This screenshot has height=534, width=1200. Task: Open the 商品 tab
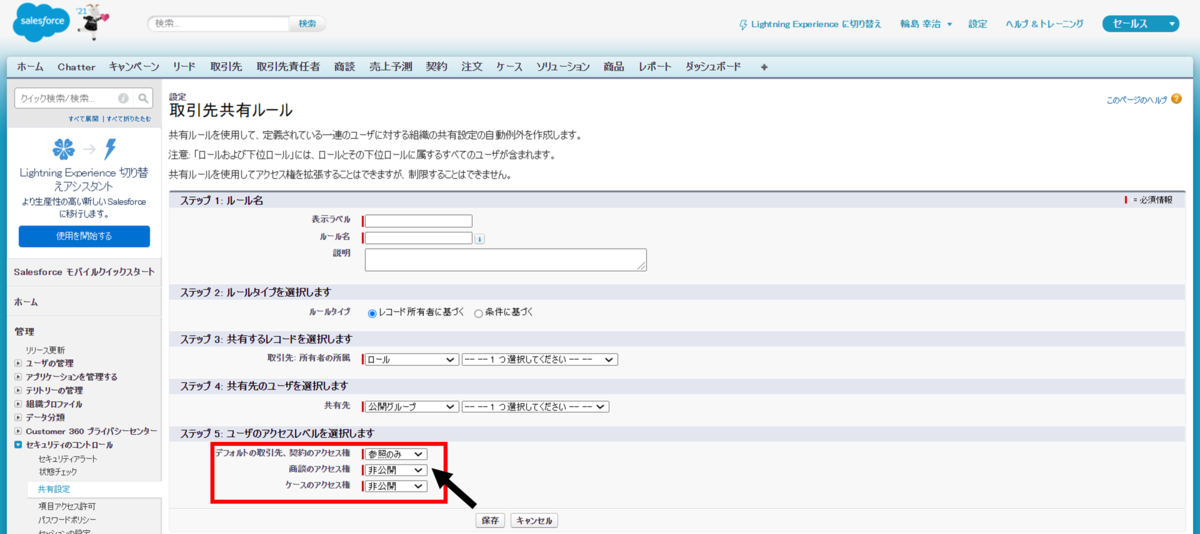point(614,67)
